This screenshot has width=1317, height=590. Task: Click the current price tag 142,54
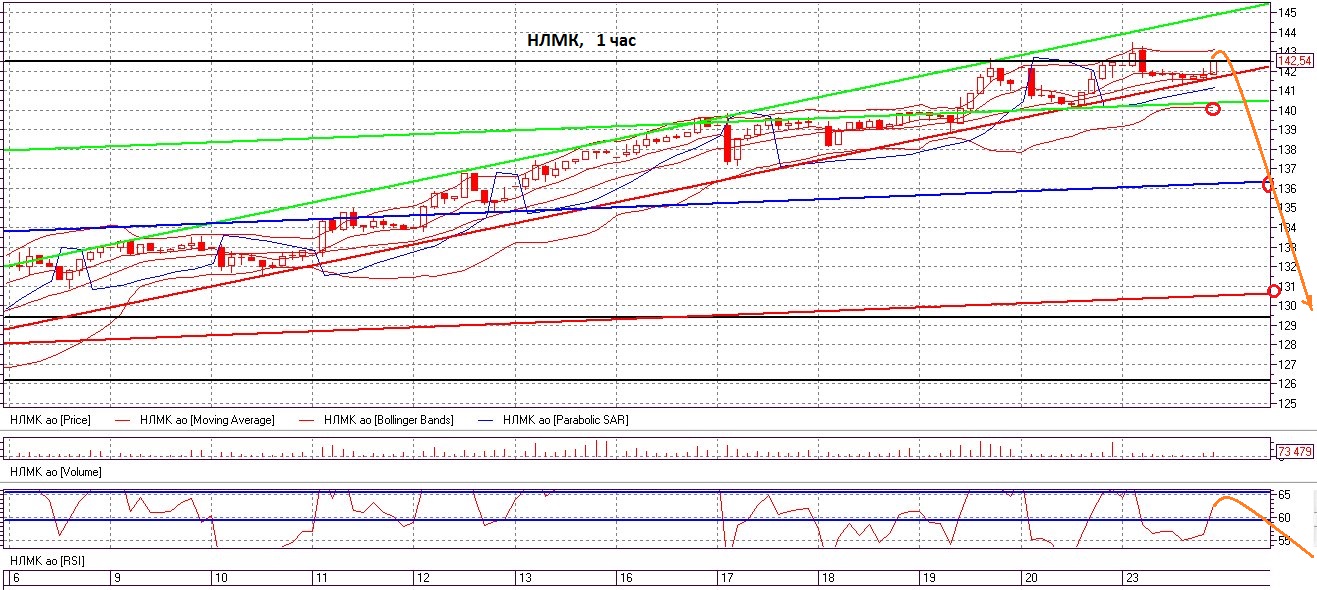[1294, 61]
